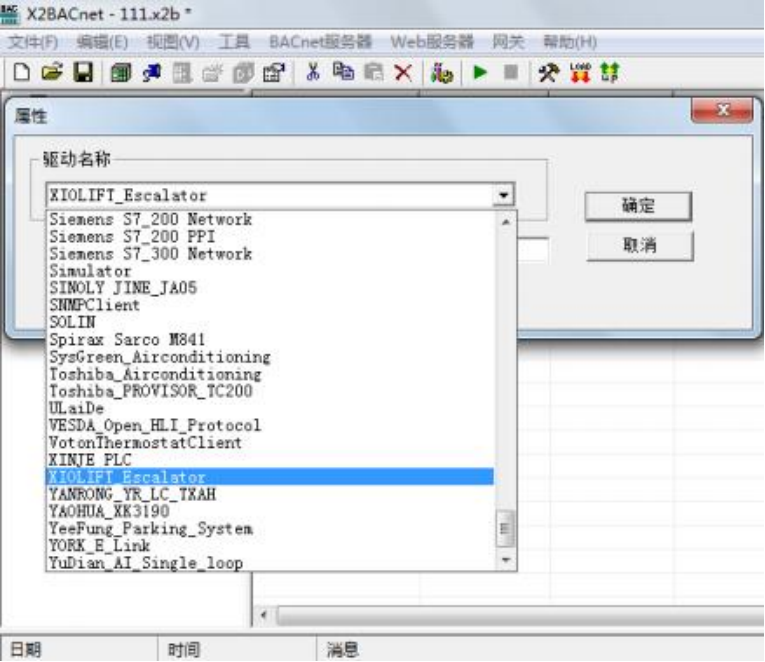This screenshot has width=765, height=662.
Task: Click the properties toolbar icon
Action: [274, 73]
